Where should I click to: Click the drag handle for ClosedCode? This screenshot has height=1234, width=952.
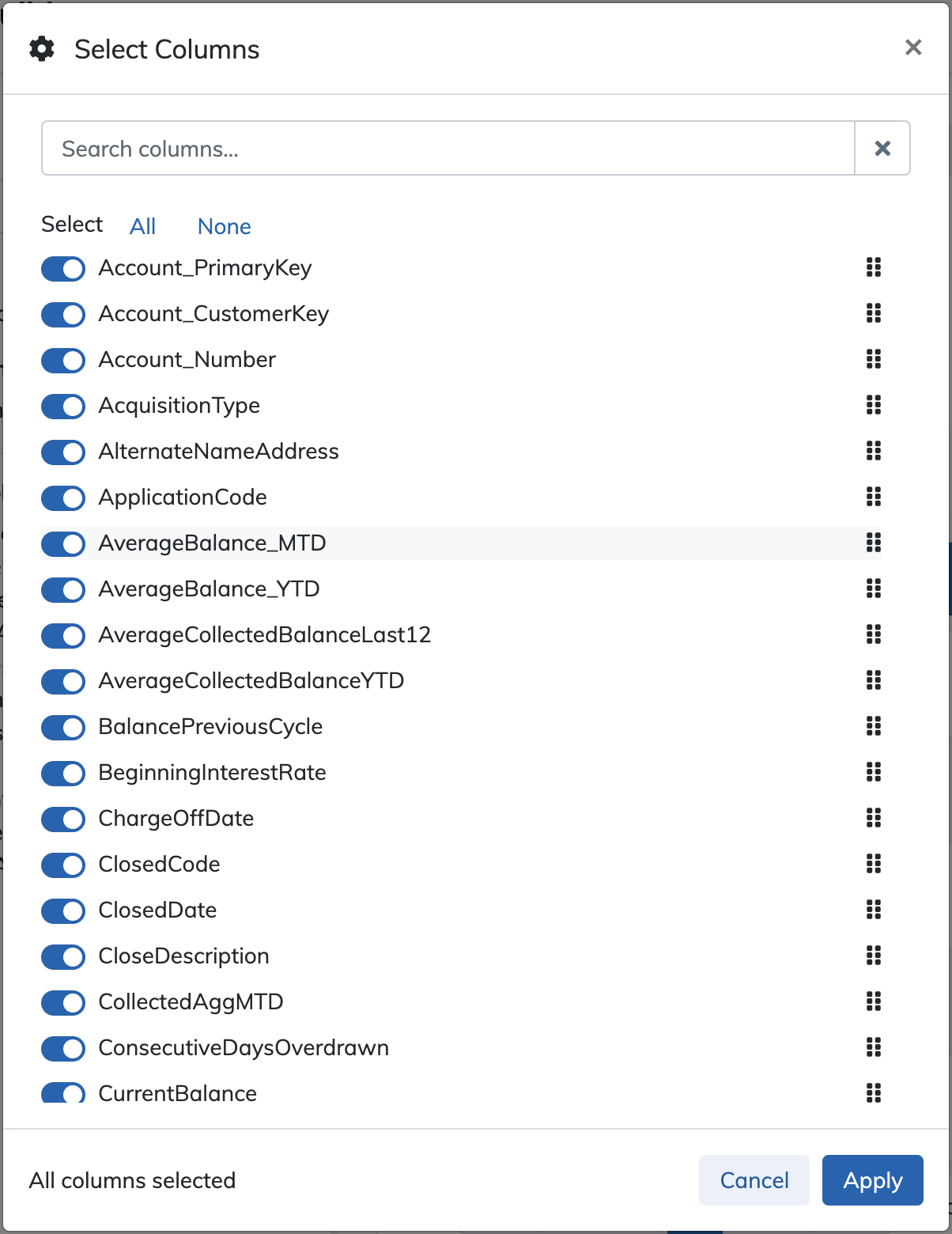[x=873, y=865]
